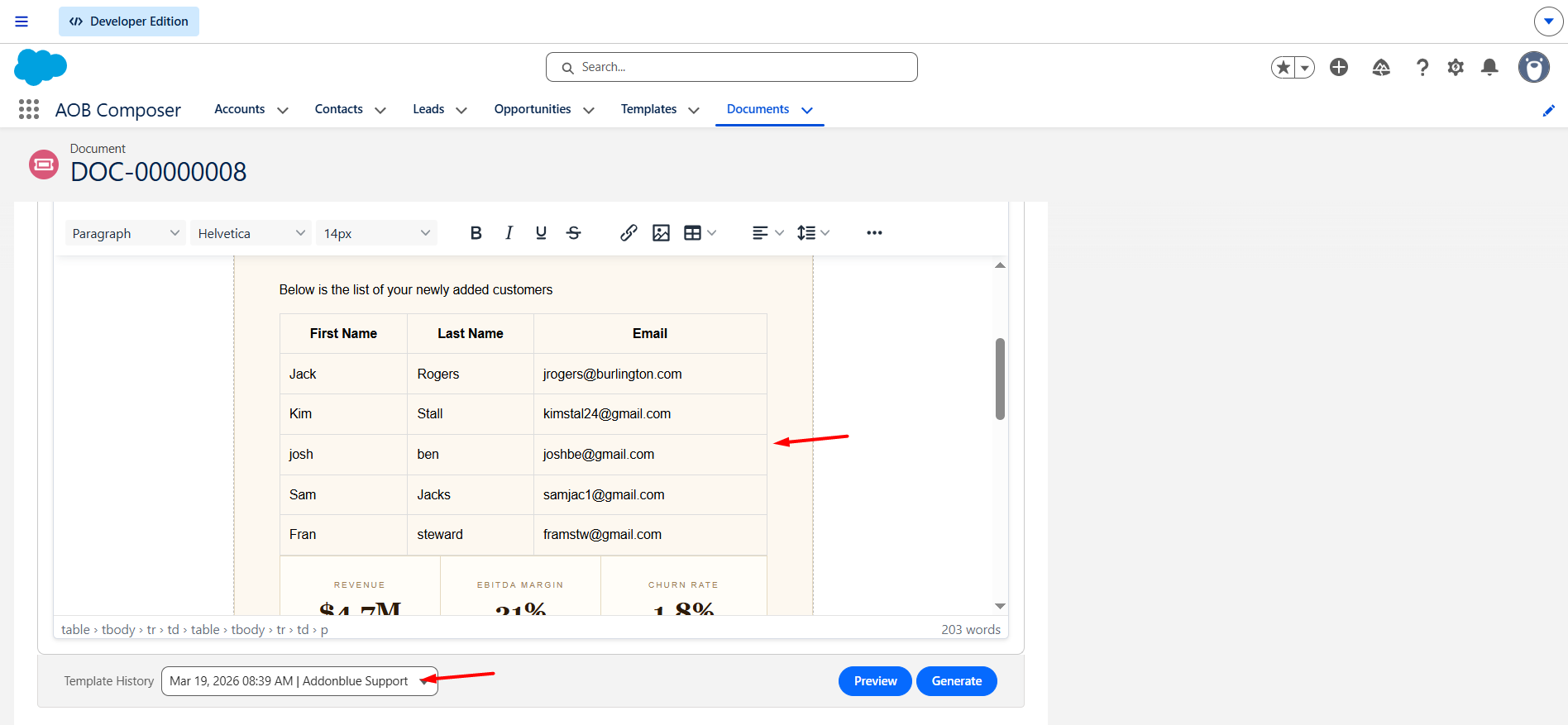Viewport: 1568px width, 725px height.
Task: Expand the top-right circular dropdown arrow
Action: [1548, 21]
